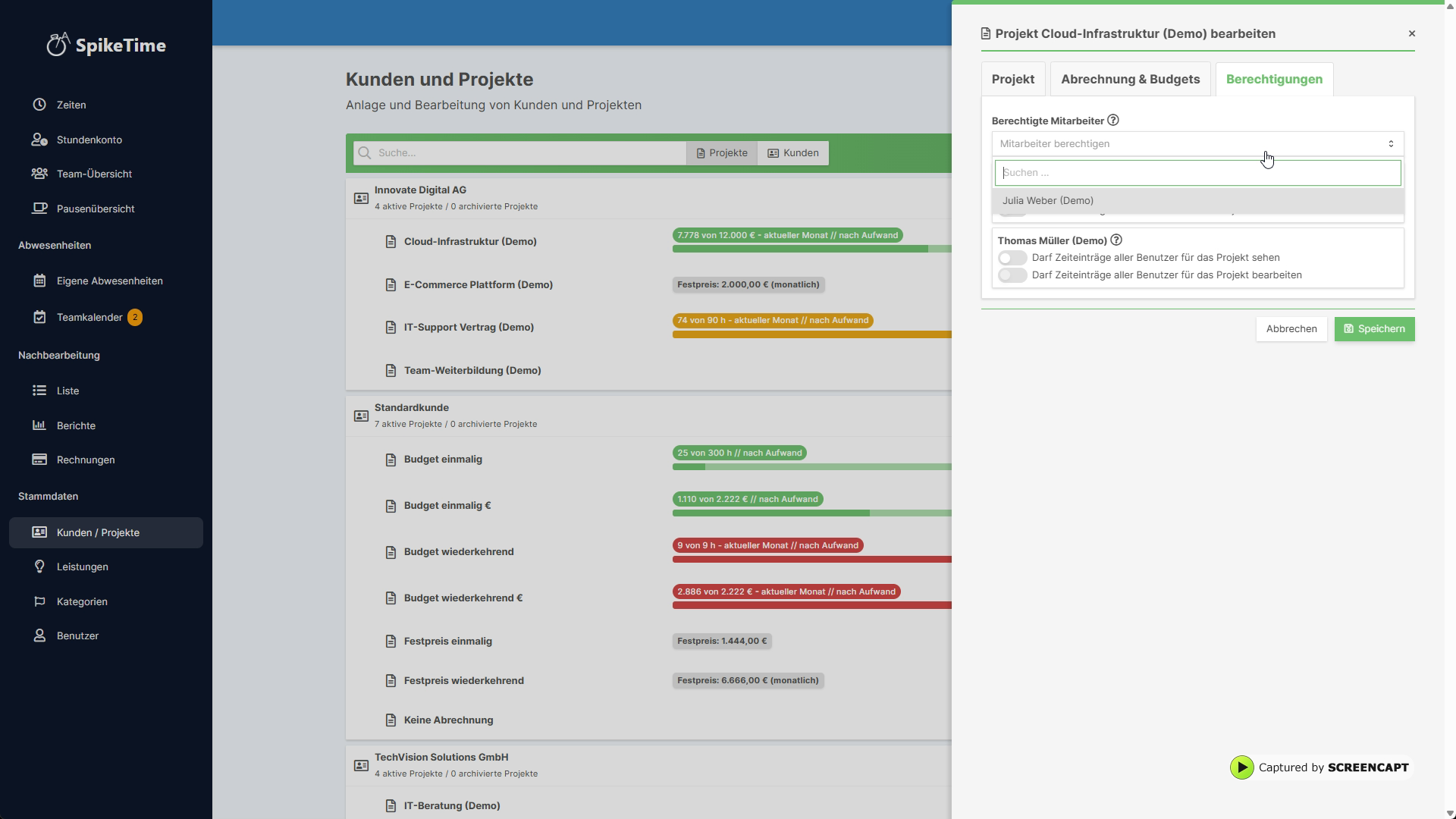Click the Teamkalender calendar-check icon
The width and height of the screenshot is (1456, 819).
39,317
